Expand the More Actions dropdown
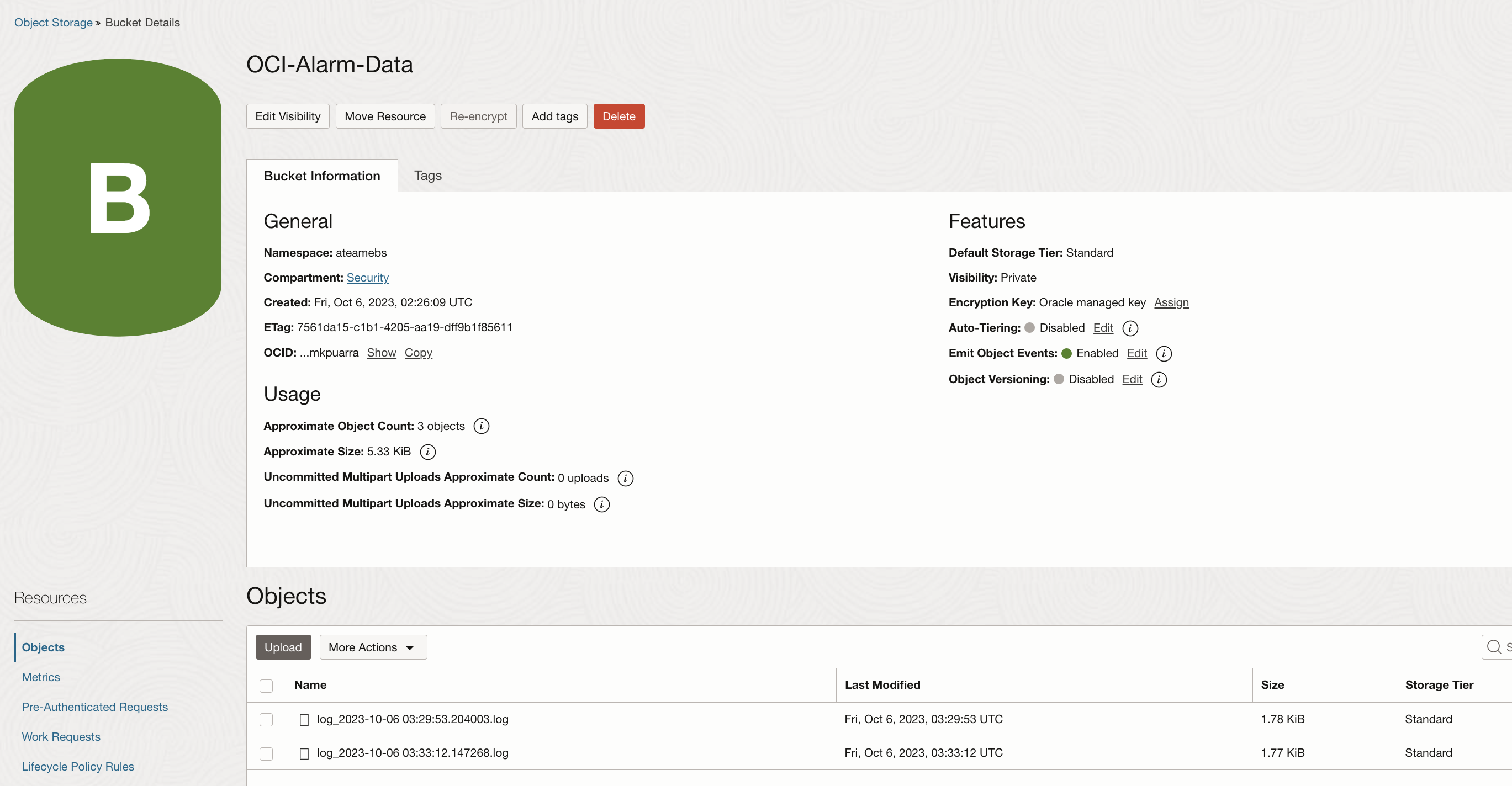The height and width of the screenshot is (786, 1512). [x=373, y=647]
